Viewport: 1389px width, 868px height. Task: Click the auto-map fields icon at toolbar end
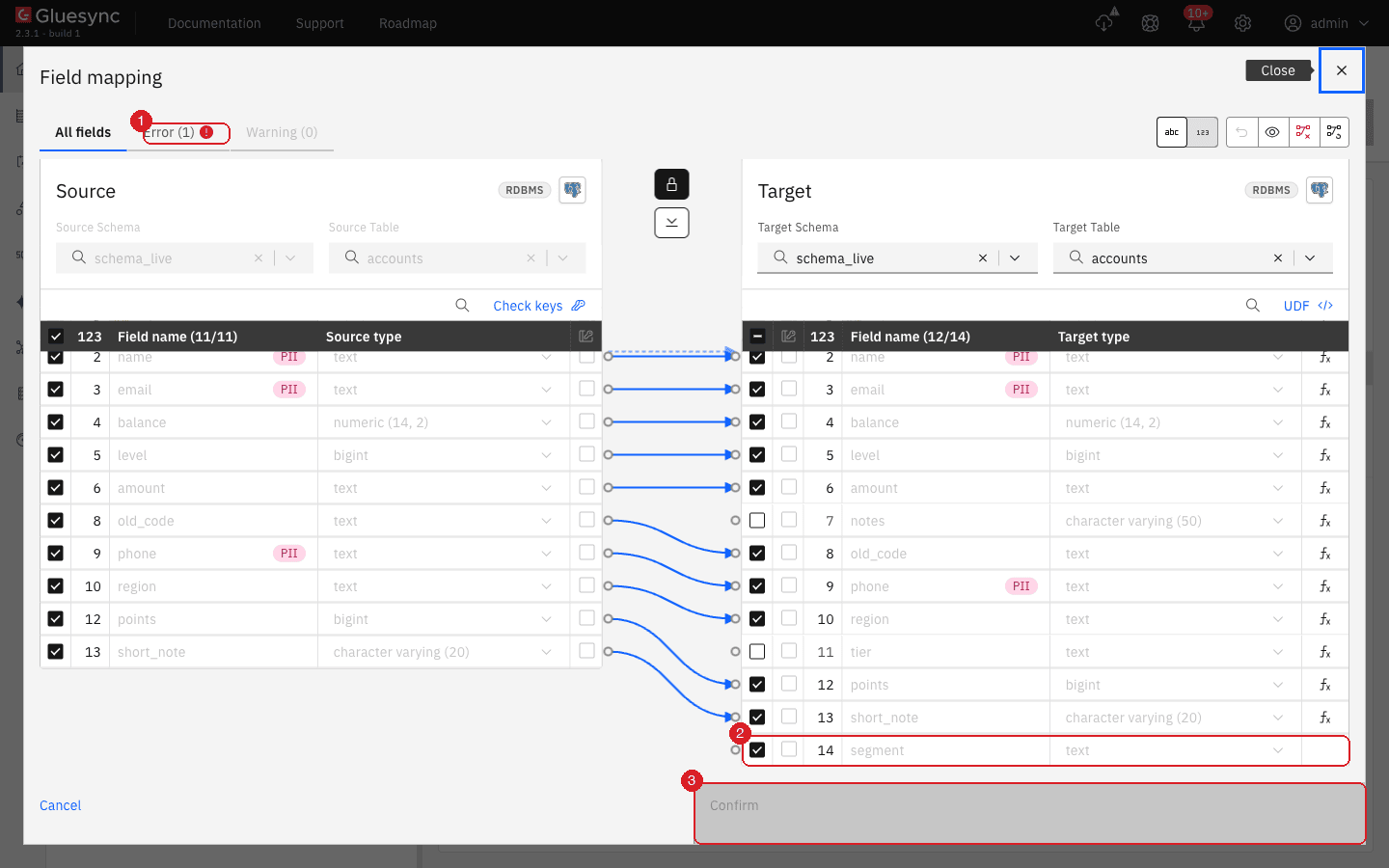1334,132
